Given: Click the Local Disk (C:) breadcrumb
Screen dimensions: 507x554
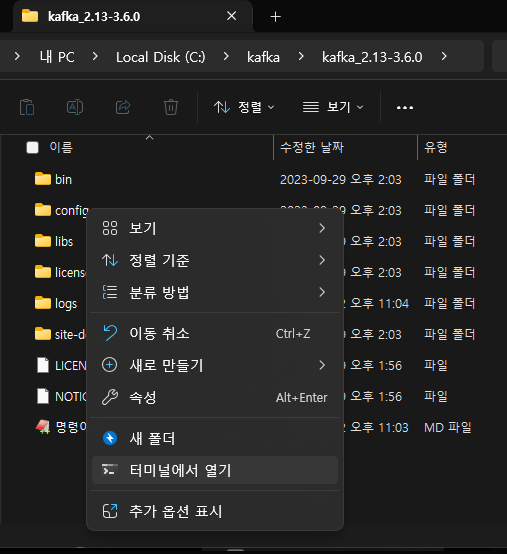Looking at the screenshot, I should click(161, 57).
